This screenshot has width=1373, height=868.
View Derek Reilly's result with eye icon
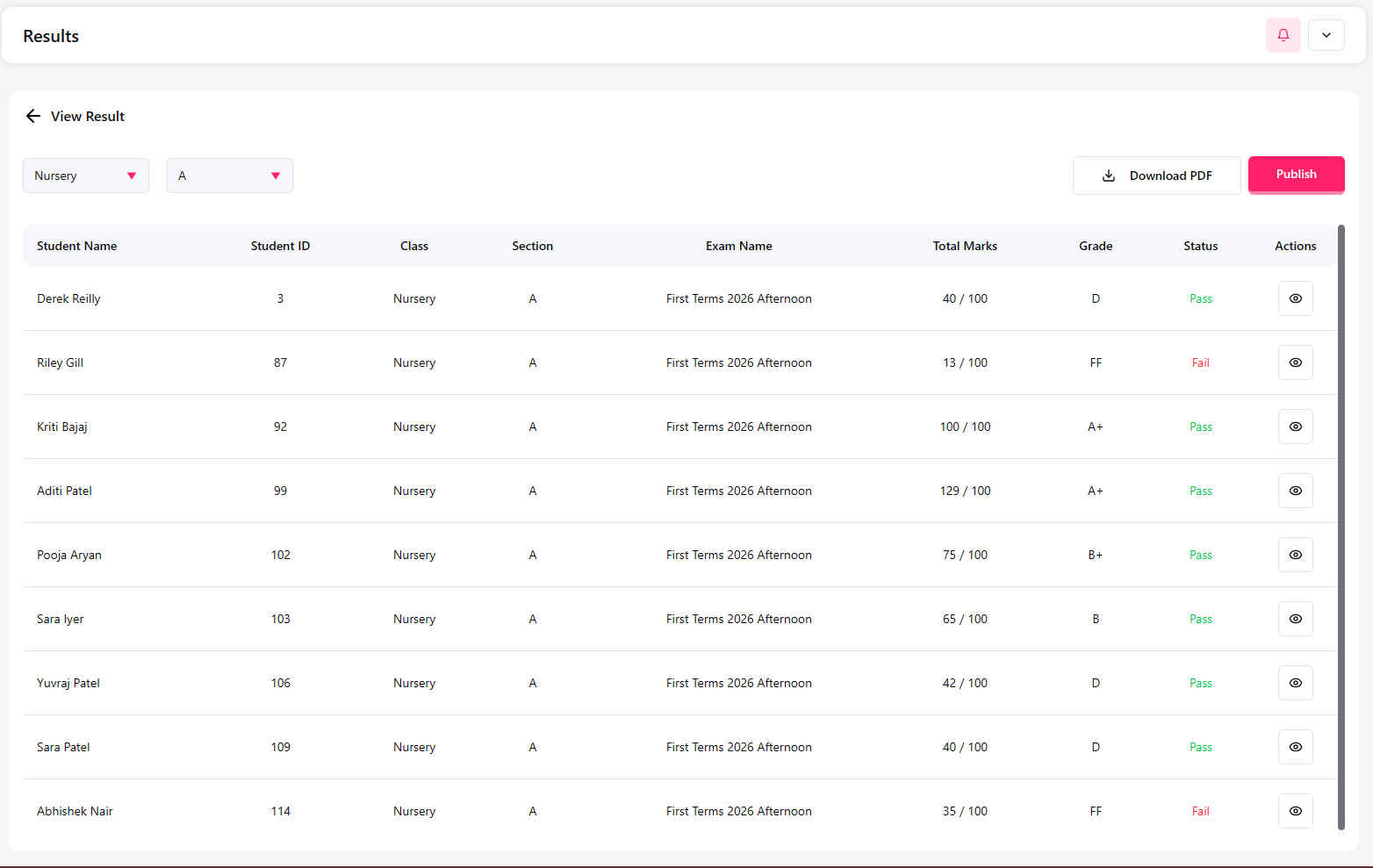(x=1295, y=298)
